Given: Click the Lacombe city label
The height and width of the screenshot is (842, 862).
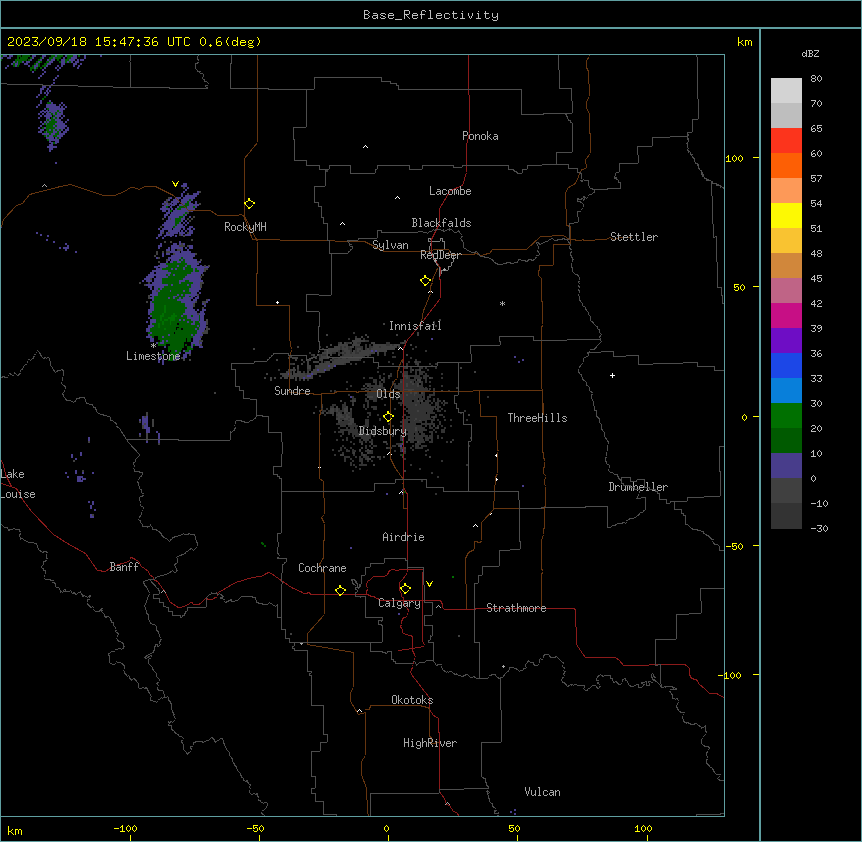Looking at the screenshot, I should point(450,191).
